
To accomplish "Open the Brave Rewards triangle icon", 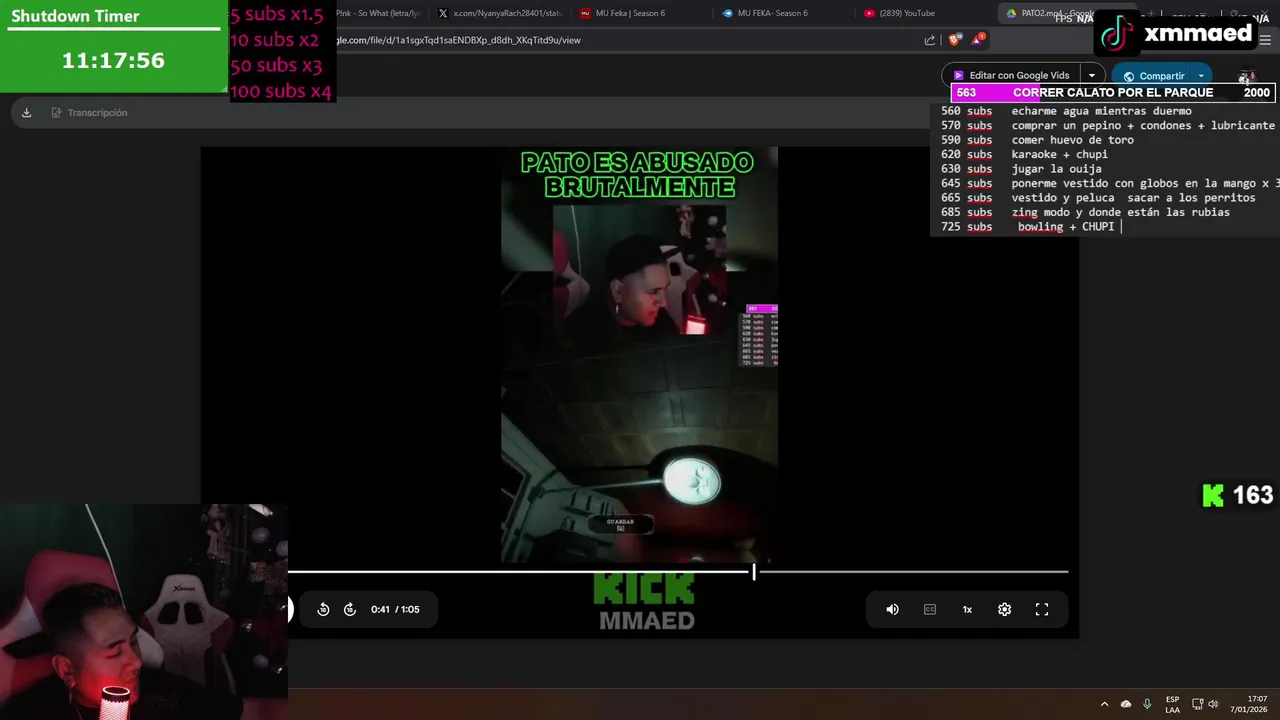I will point(979,40).
